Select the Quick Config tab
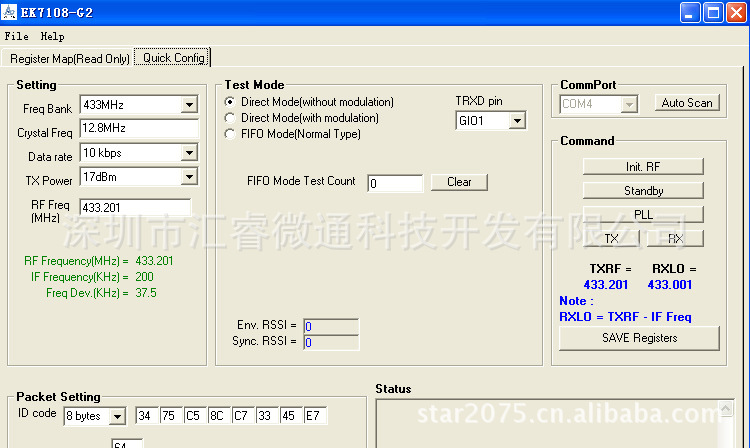This screenshot has height=448, width=750. (173, 58)
